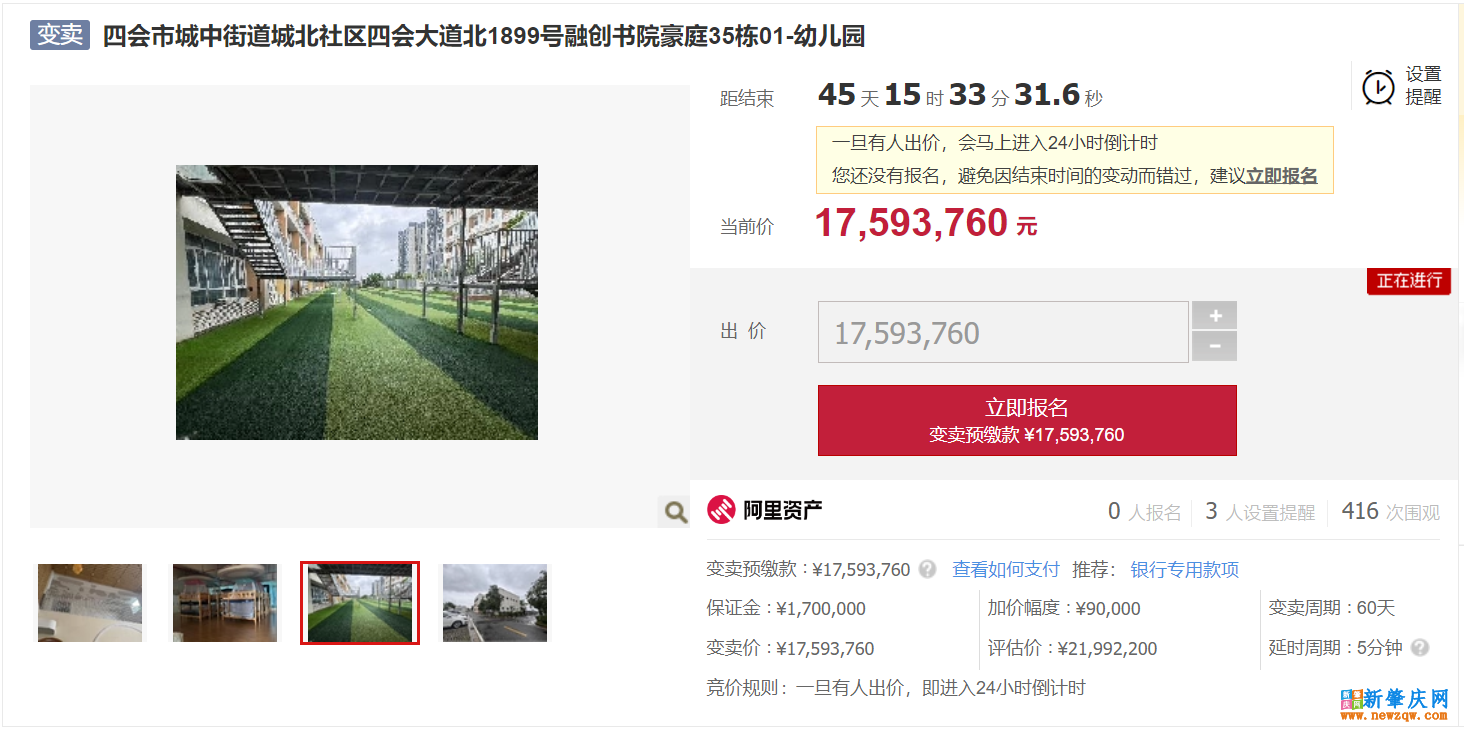Click the magnifier zoom icon on image

pyautogui.click(x=676, y=512)
